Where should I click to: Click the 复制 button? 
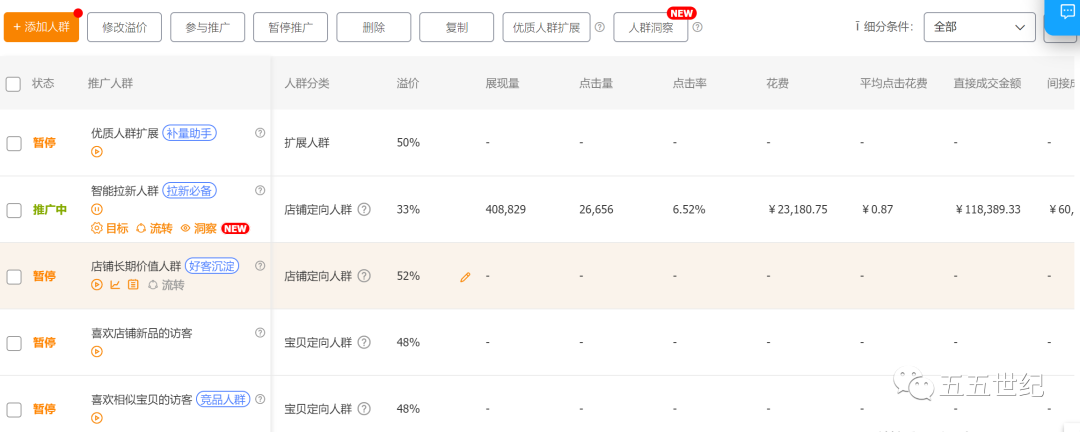457,28
